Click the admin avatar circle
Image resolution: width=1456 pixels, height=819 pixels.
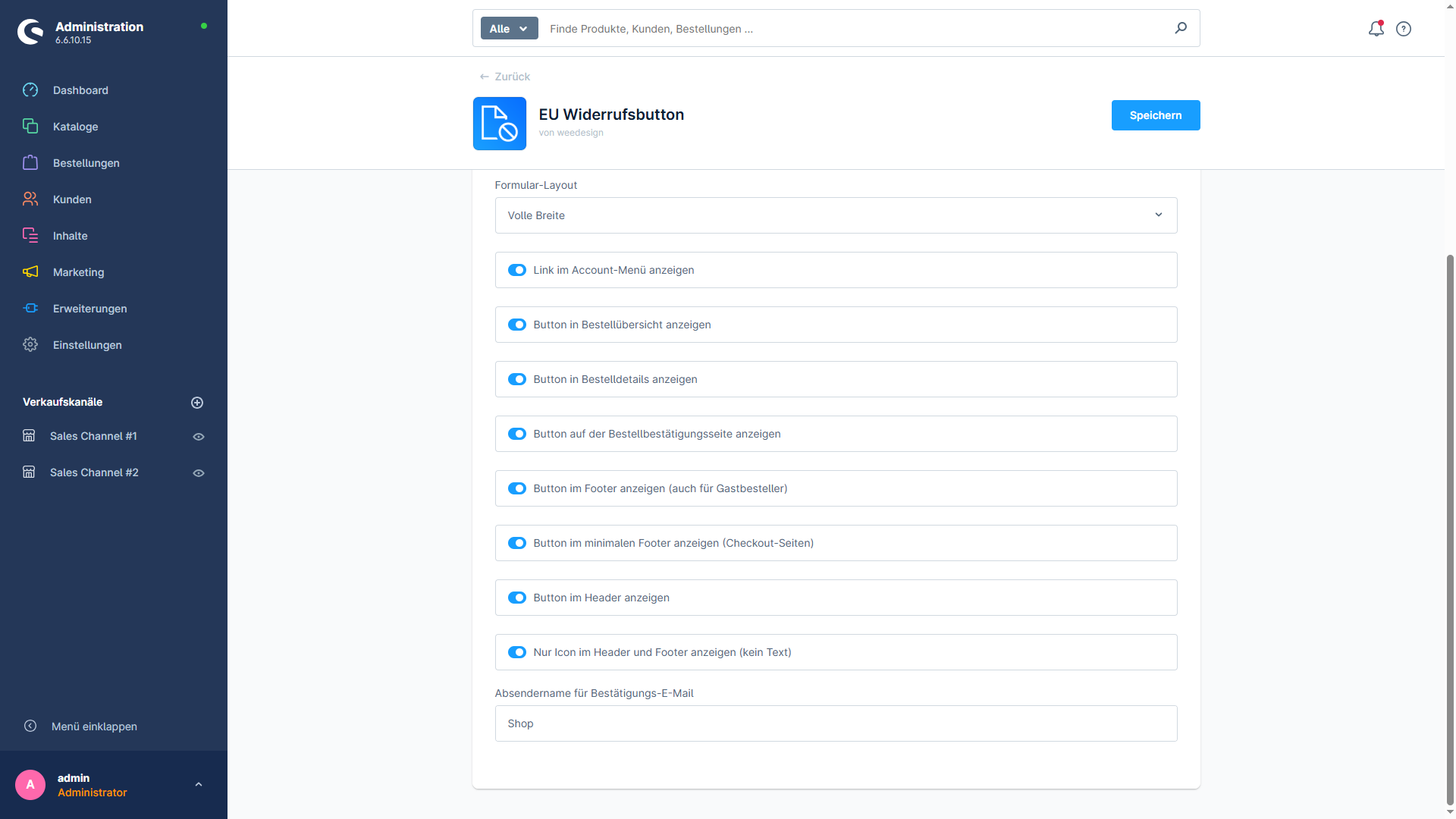point(30,785)
